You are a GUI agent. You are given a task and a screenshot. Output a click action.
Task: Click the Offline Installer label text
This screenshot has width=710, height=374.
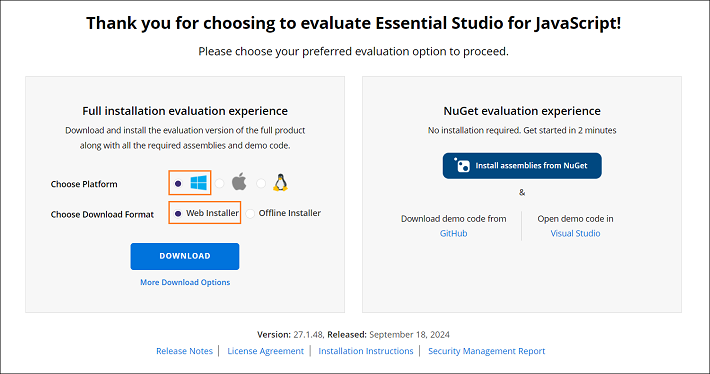[x=290, y=213]
